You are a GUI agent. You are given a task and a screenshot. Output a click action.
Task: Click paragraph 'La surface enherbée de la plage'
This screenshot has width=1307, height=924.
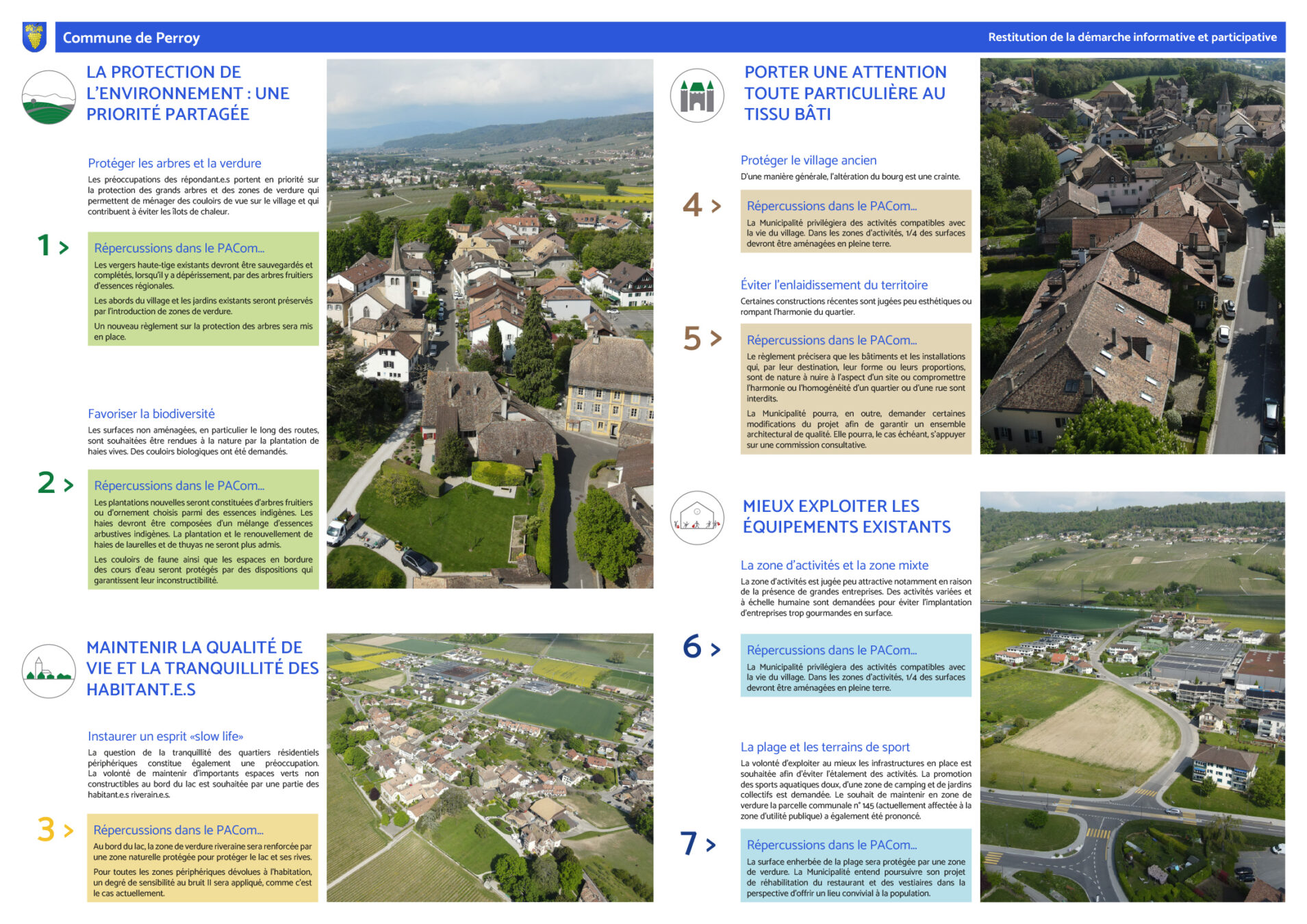[x=856, y=877]
